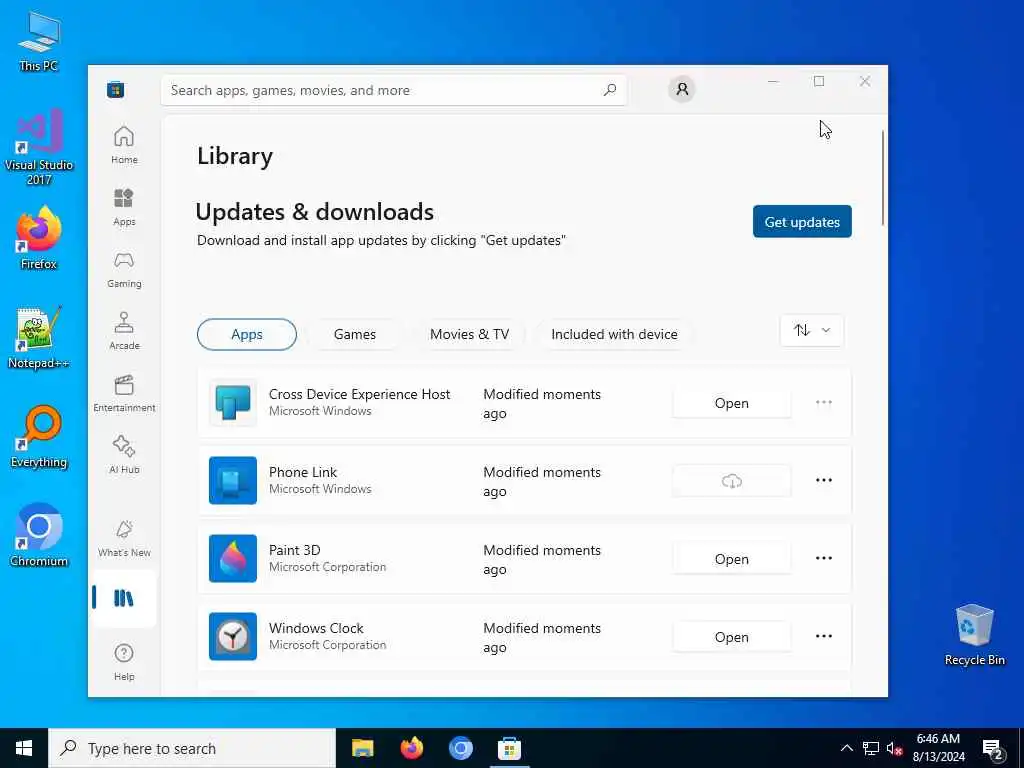Open File Explorer from the taskbar
Image resolution: width=1024 pixels, height=768 pixels.
click(362, 748)
